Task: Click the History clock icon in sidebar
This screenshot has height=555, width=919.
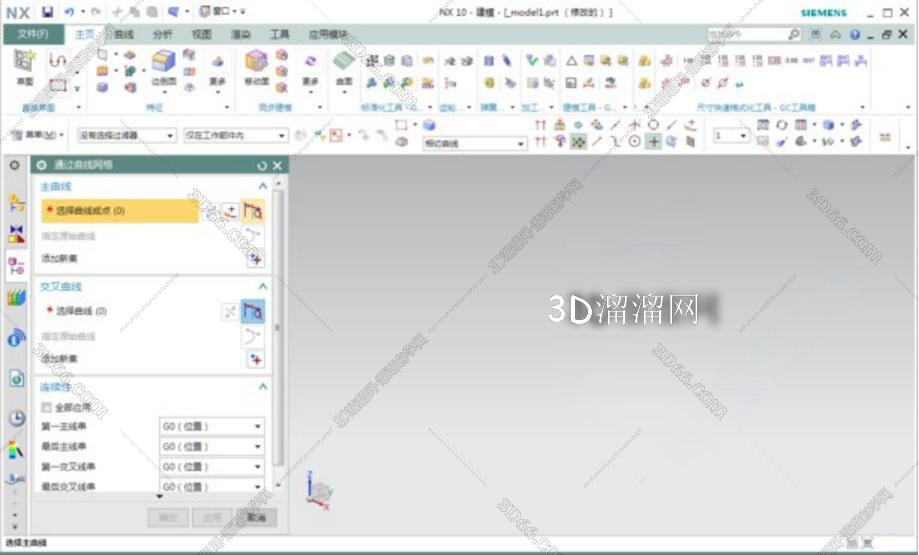Action: (16, 418)
